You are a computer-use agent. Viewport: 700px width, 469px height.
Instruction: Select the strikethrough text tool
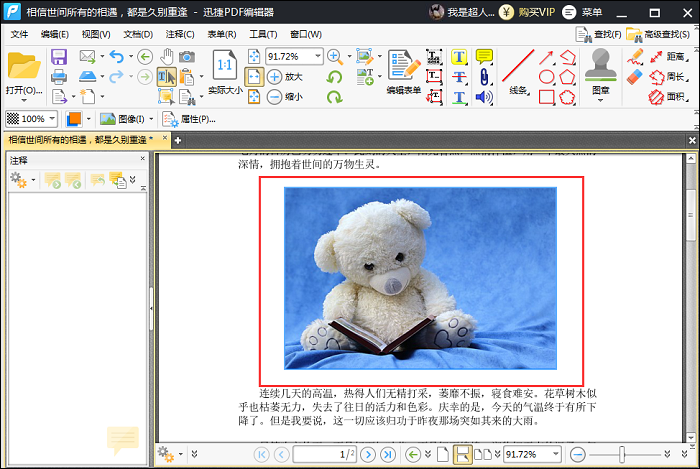(x=459, y=77)
